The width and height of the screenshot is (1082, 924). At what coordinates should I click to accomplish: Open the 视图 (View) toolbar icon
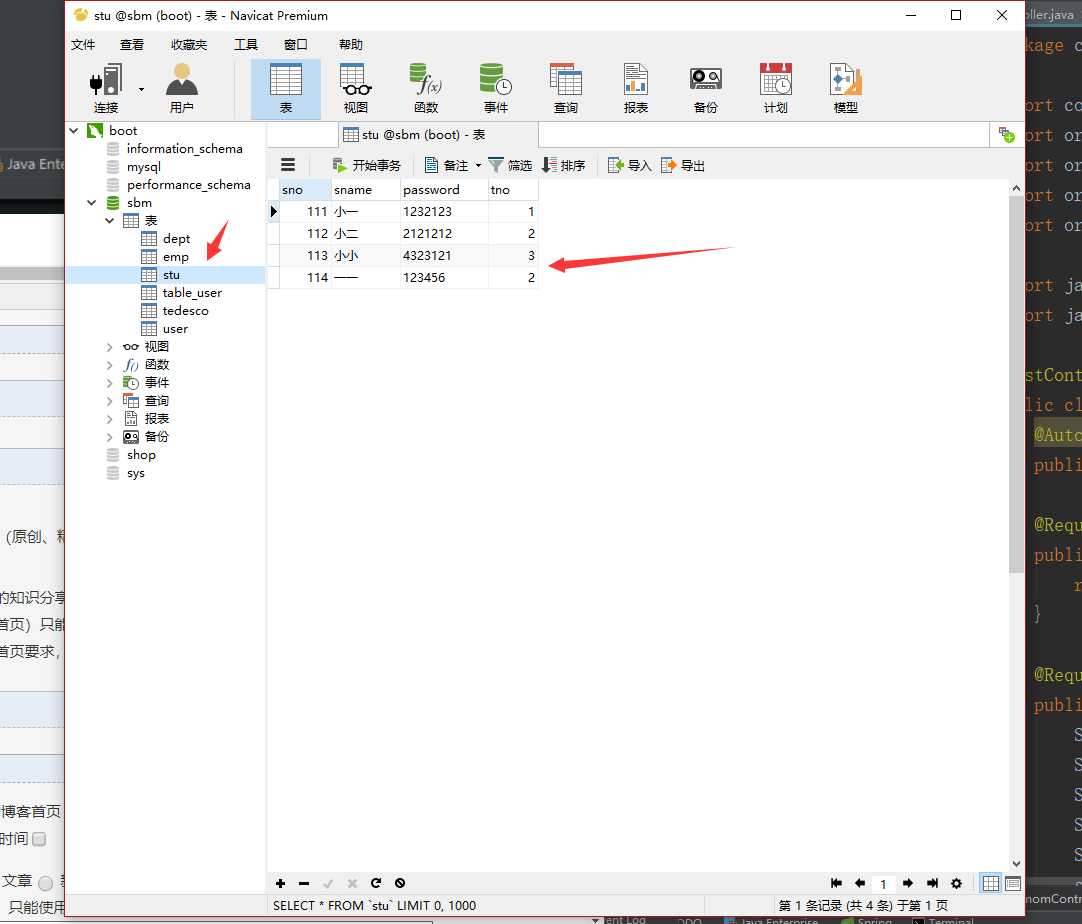(x=356, y=88)
